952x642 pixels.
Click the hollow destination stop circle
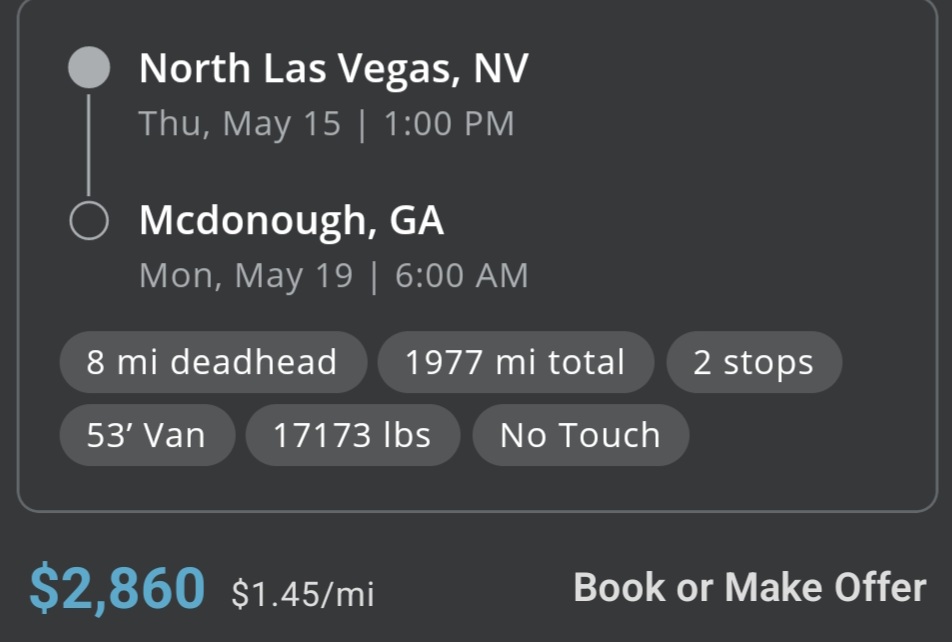pyautogui.click(x=89, y=221)
